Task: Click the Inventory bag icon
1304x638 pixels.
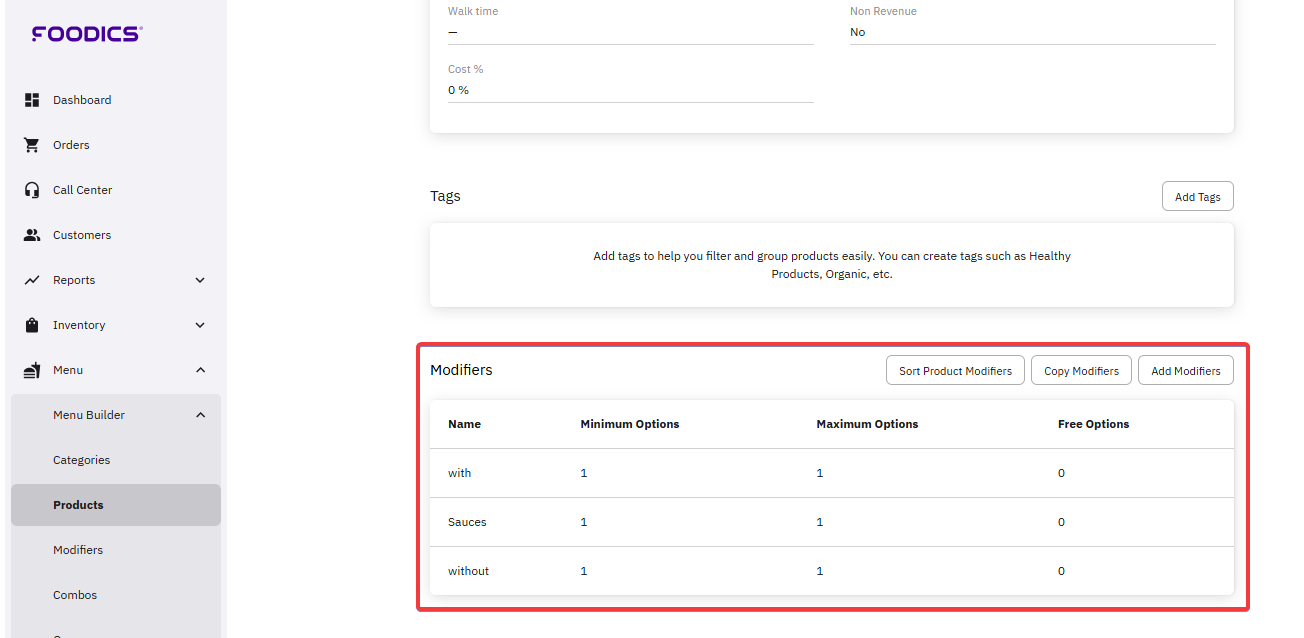Action: tap(32, 325)
